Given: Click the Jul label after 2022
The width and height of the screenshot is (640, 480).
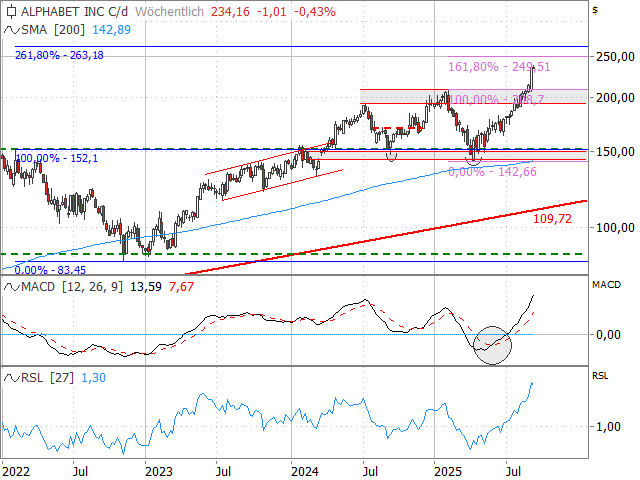Looking at the screenshot, I should (81, 472).
